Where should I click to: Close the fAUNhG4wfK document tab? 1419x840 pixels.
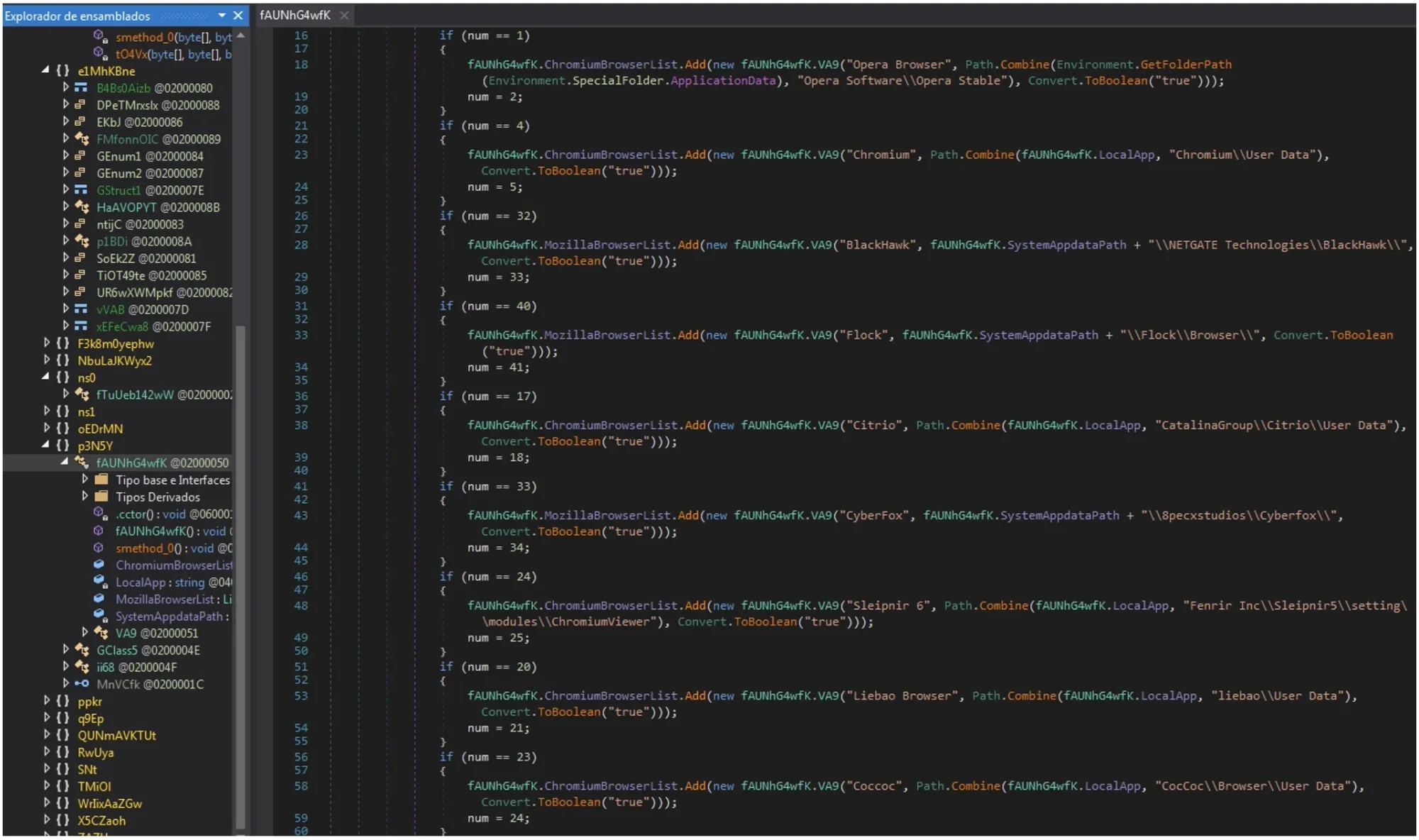344,15
